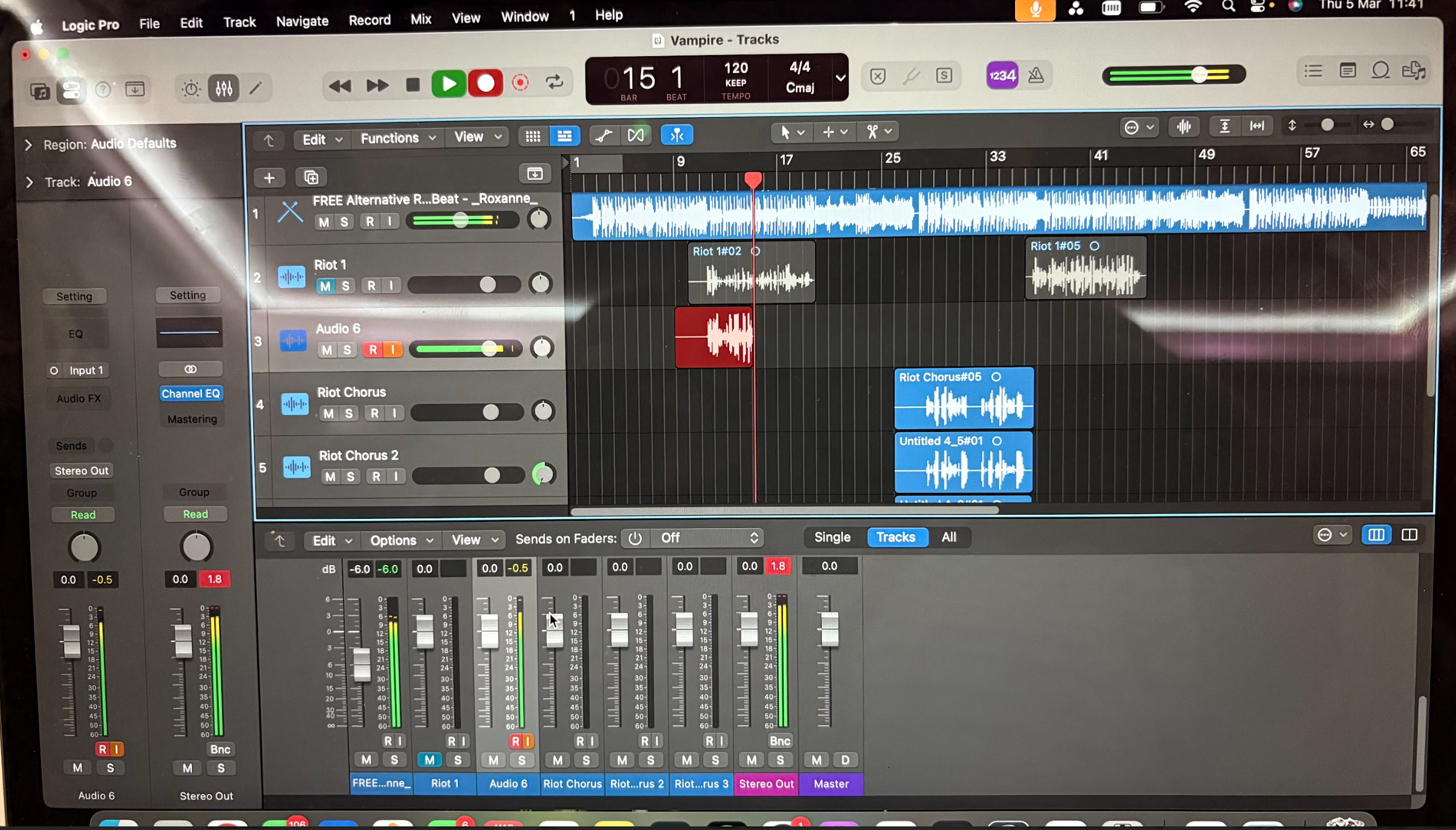This screenshot has height=830, width=1456.
Task: Open the Functions menu above the track headers
Action: 390,138
